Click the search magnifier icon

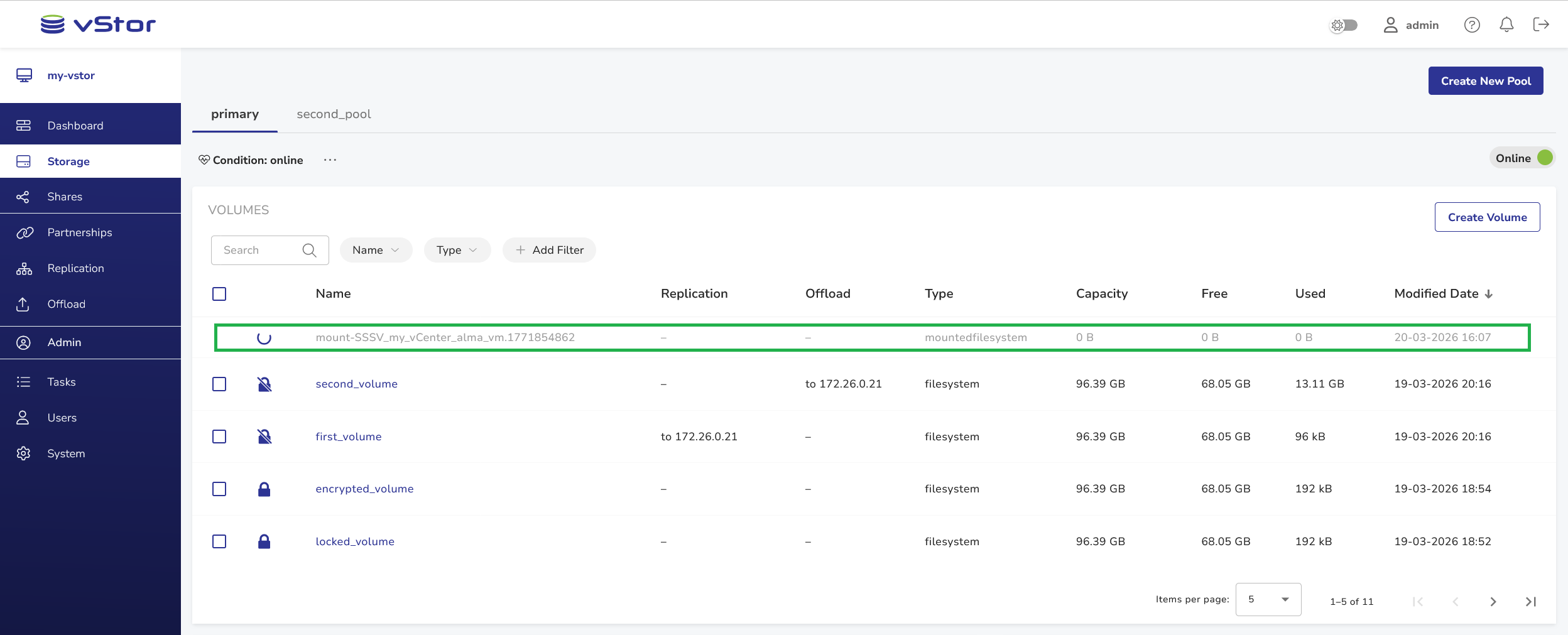309,250
